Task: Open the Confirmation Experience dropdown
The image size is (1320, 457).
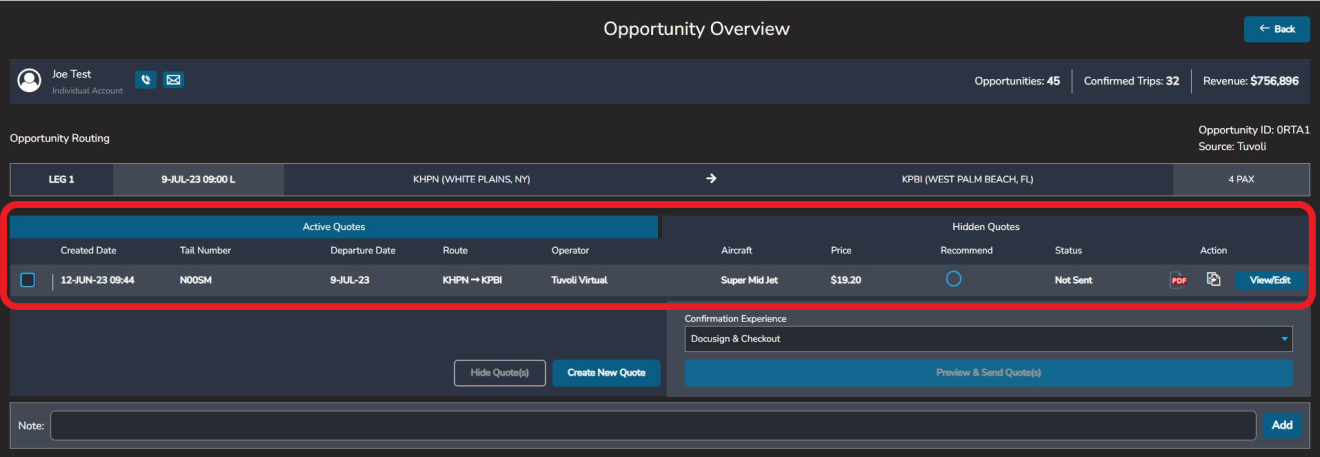Action: 987,339
